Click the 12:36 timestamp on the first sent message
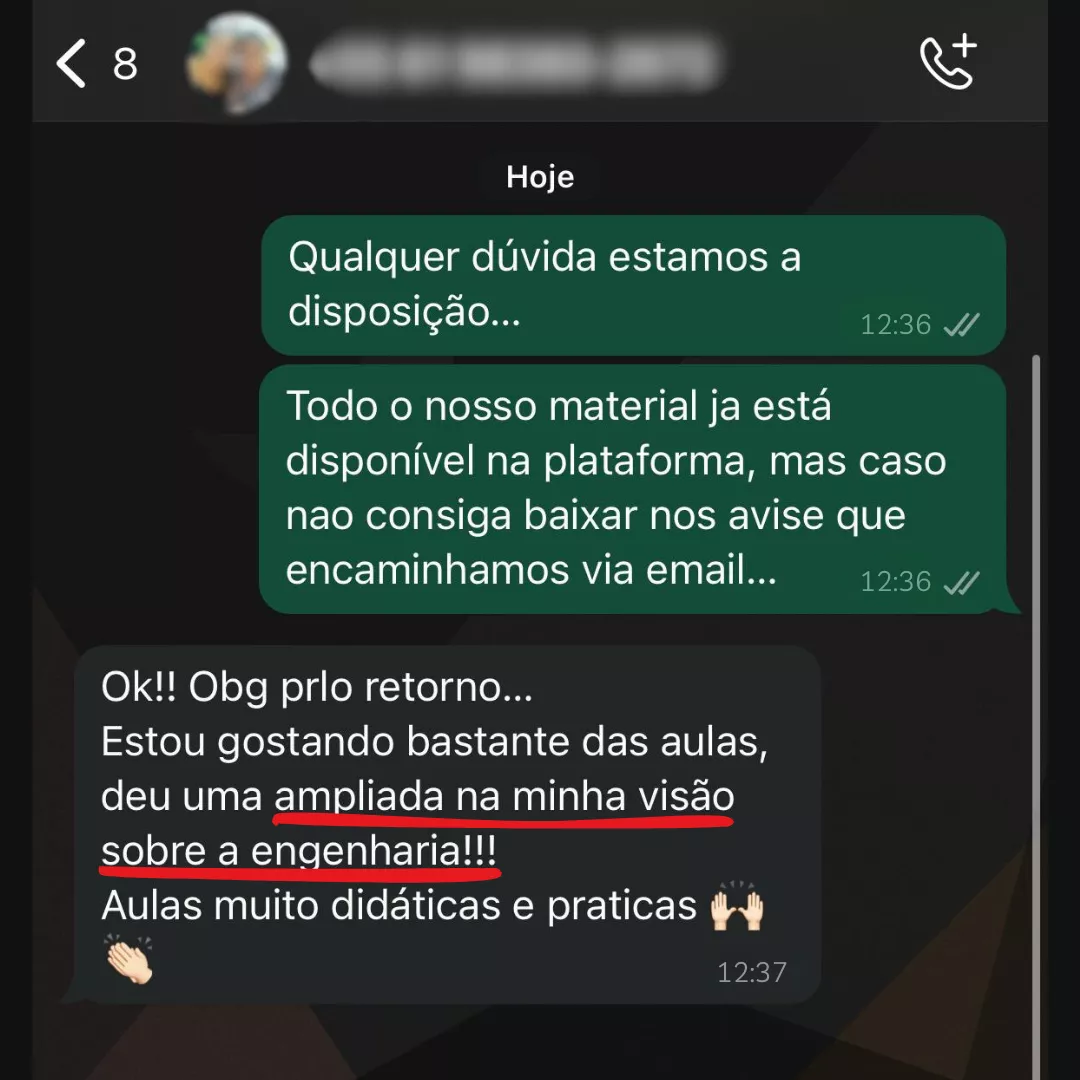1080x1080 pixels. coord(895,324)
